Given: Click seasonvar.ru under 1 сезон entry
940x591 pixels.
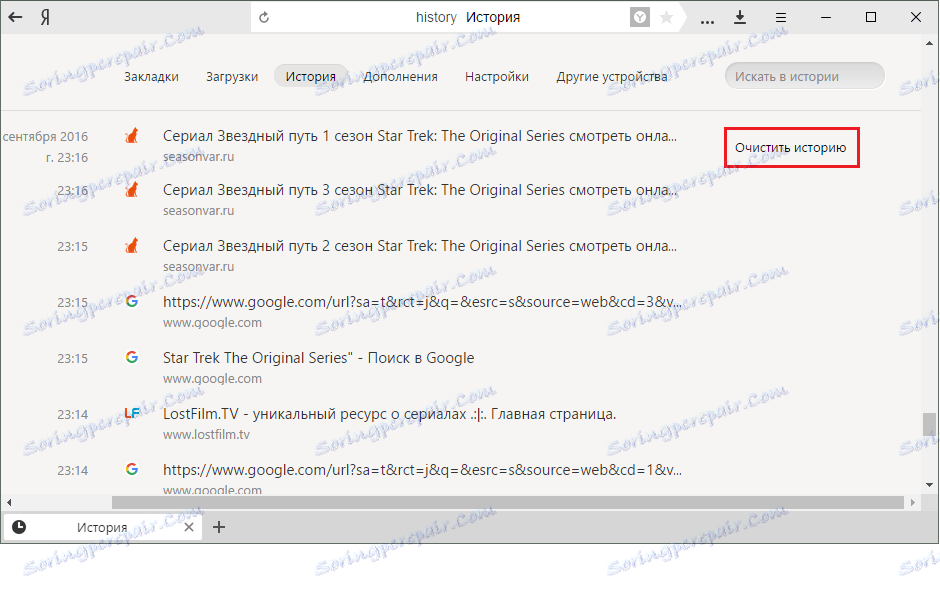Looking at the screenshot, I should [198, 156].
